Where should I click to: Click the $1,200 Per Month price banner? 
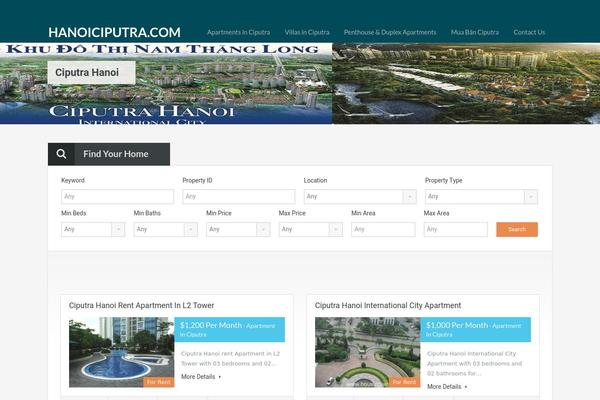[230, 330]
